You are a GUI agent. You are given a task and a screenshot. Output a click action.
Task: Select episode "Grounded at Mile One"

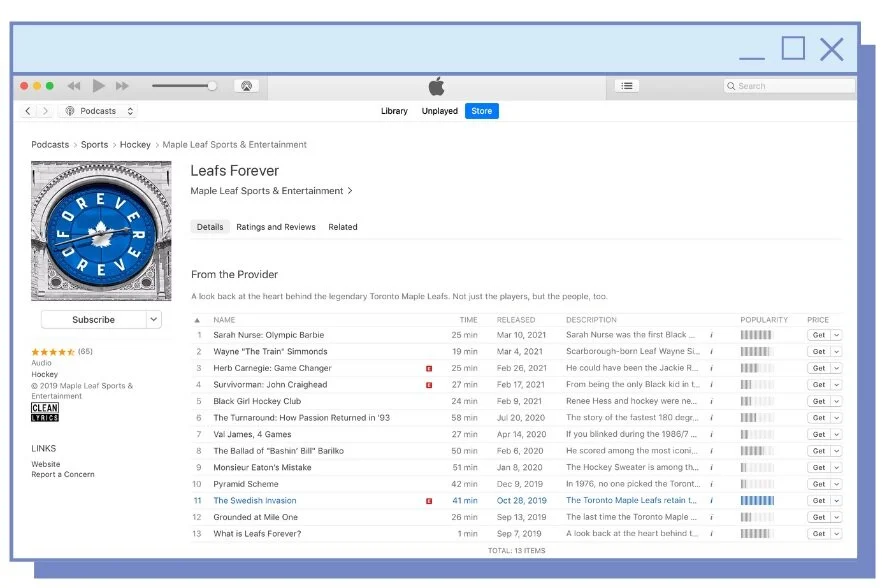pos(255,517)
